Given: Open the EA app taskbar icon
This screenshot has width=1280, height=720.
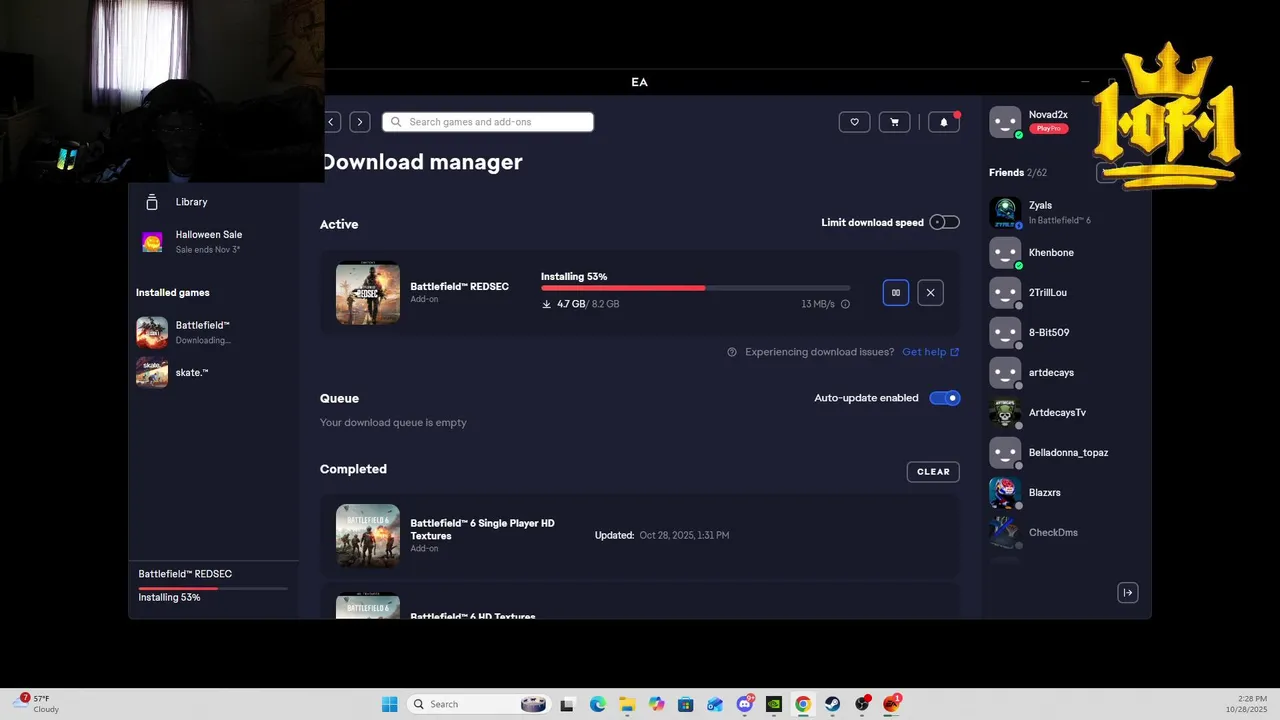Looking at the screenshot, I should [x=891, y=704].
